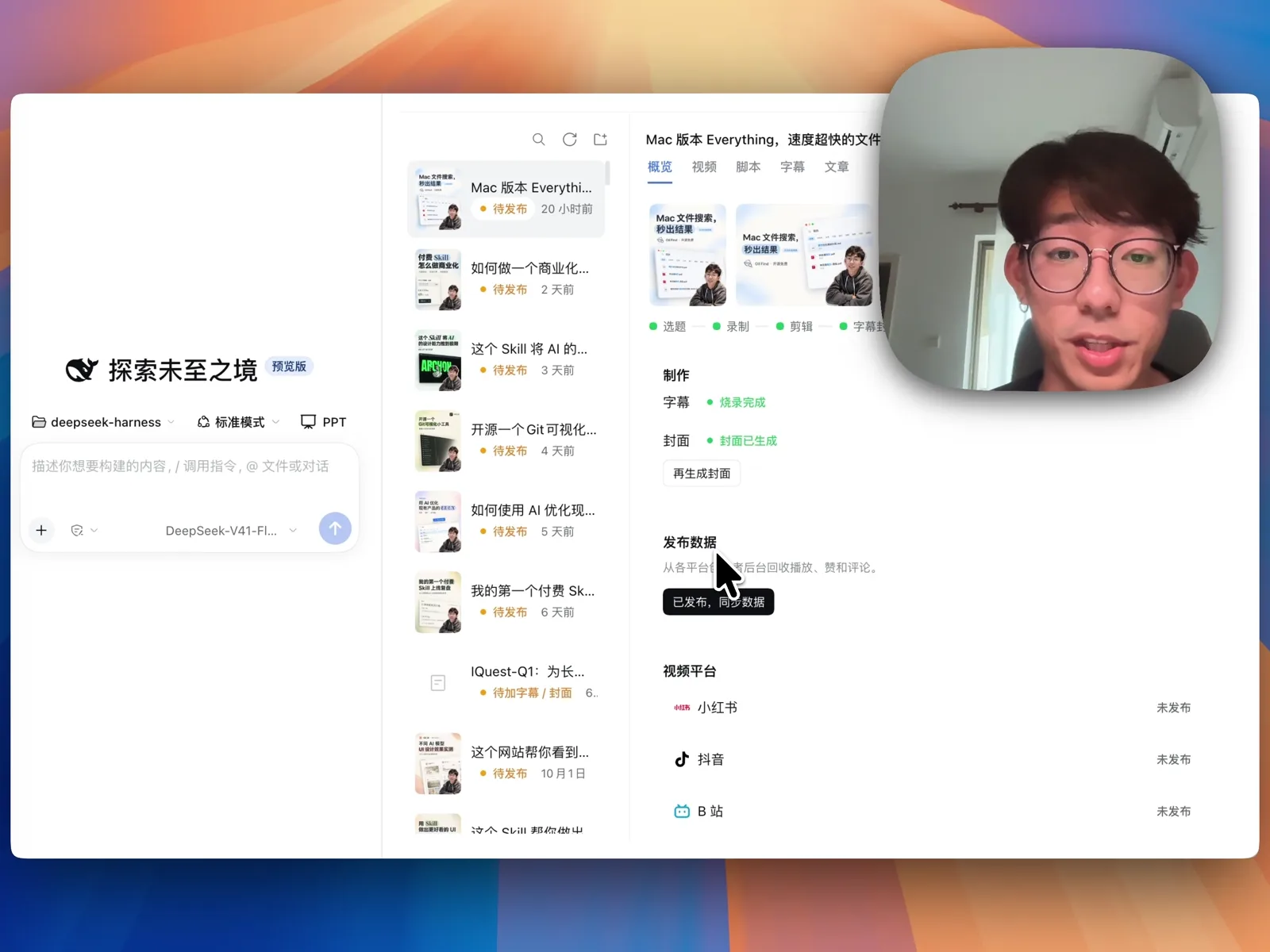Image resolution: width=1270 pixels, height=952 pixels.
Task: Click the refresh icon above the video list
Action: coord(570,140)
